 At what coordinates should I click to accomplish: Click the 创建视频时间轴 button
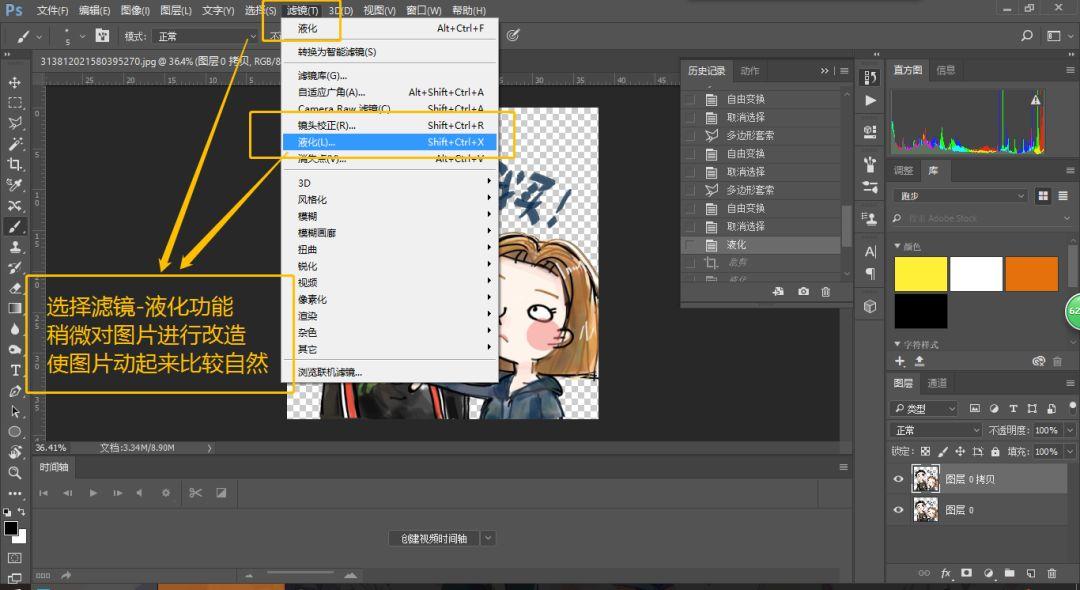pyautogui.click(x=434, y=538)
